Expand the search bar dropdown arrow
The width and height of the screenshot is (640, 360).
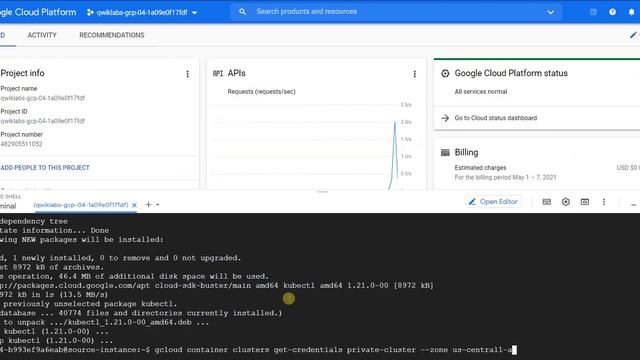click(x=550, y=12)
